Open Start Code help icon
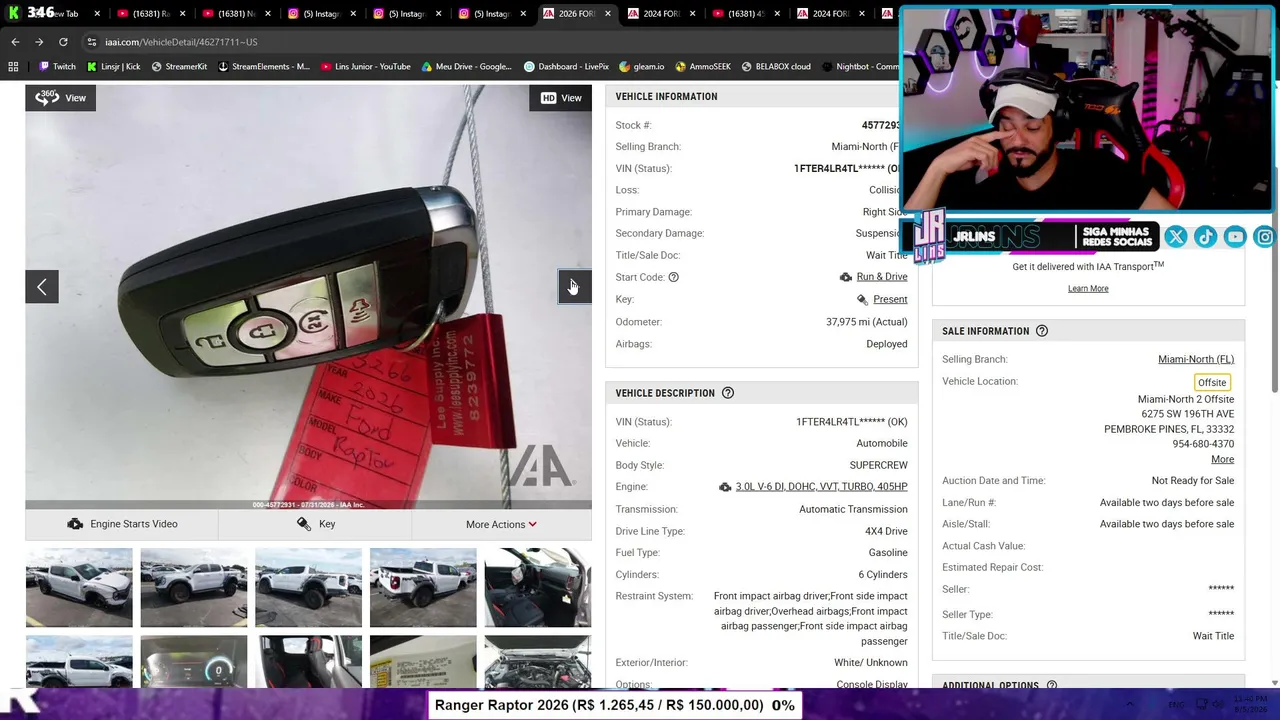The height and width of the screenshot is (720, 1280). 673,277
